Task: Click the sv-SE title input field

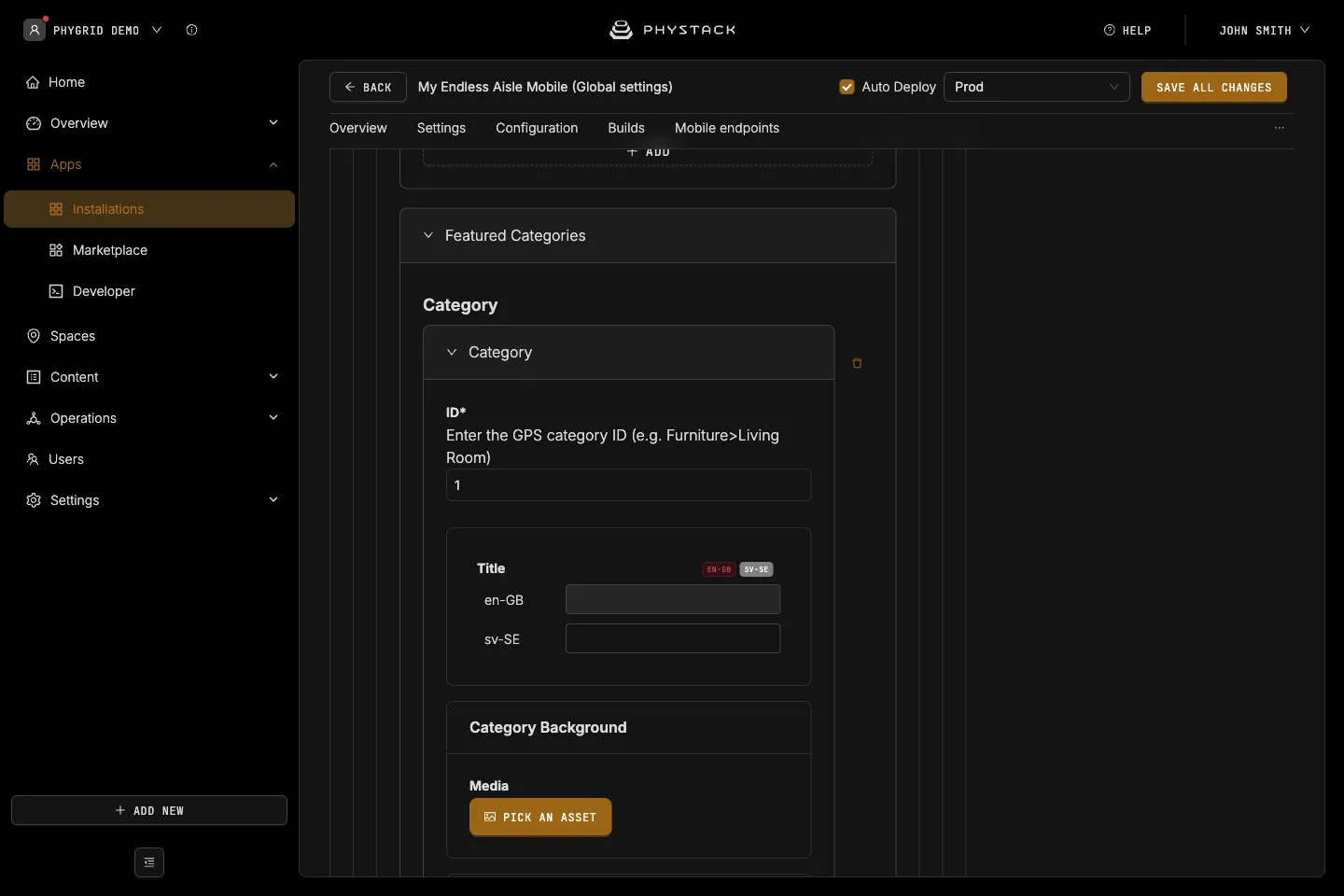Action: pyautogui.click(x=673, y=638)
